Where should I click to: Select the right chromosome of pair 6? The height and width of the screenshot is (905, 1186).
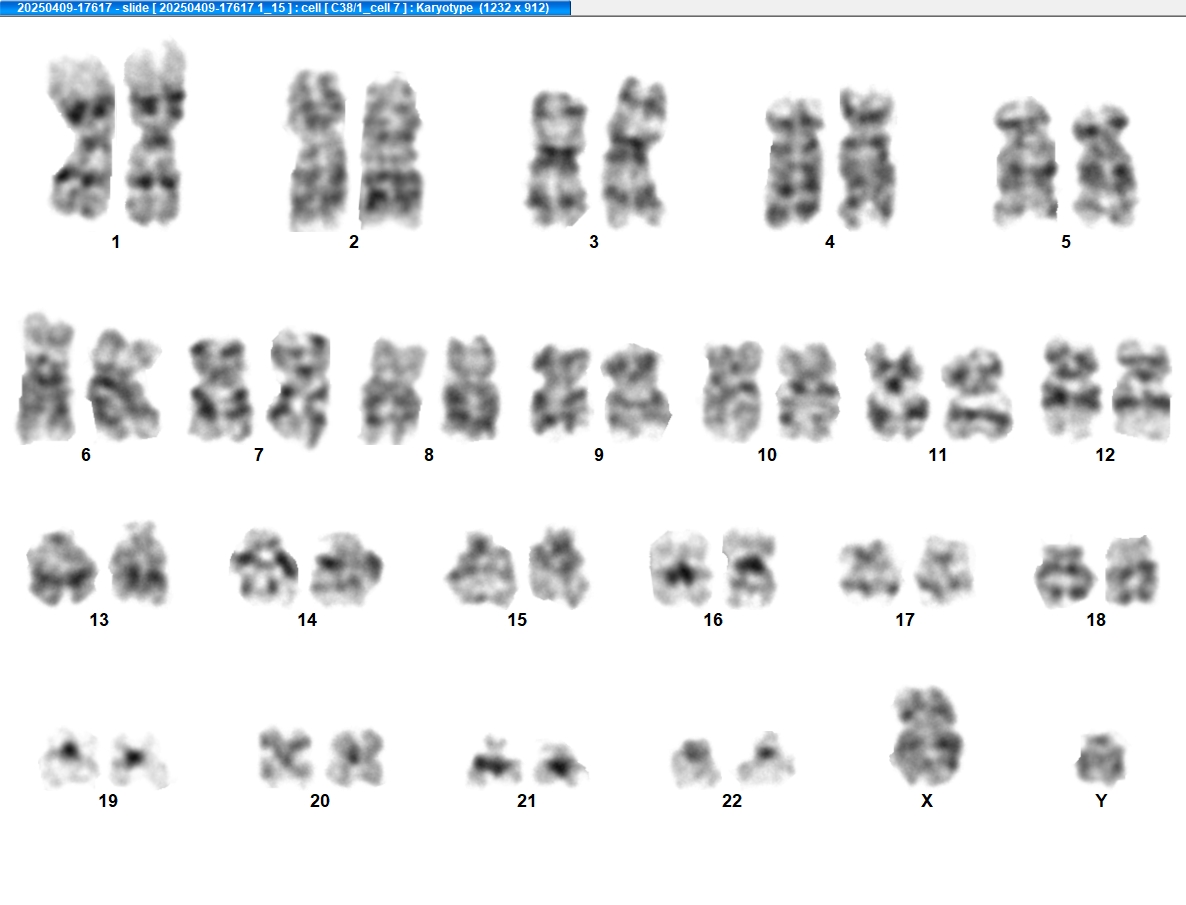pyautogui.click(x=124, y=384)
